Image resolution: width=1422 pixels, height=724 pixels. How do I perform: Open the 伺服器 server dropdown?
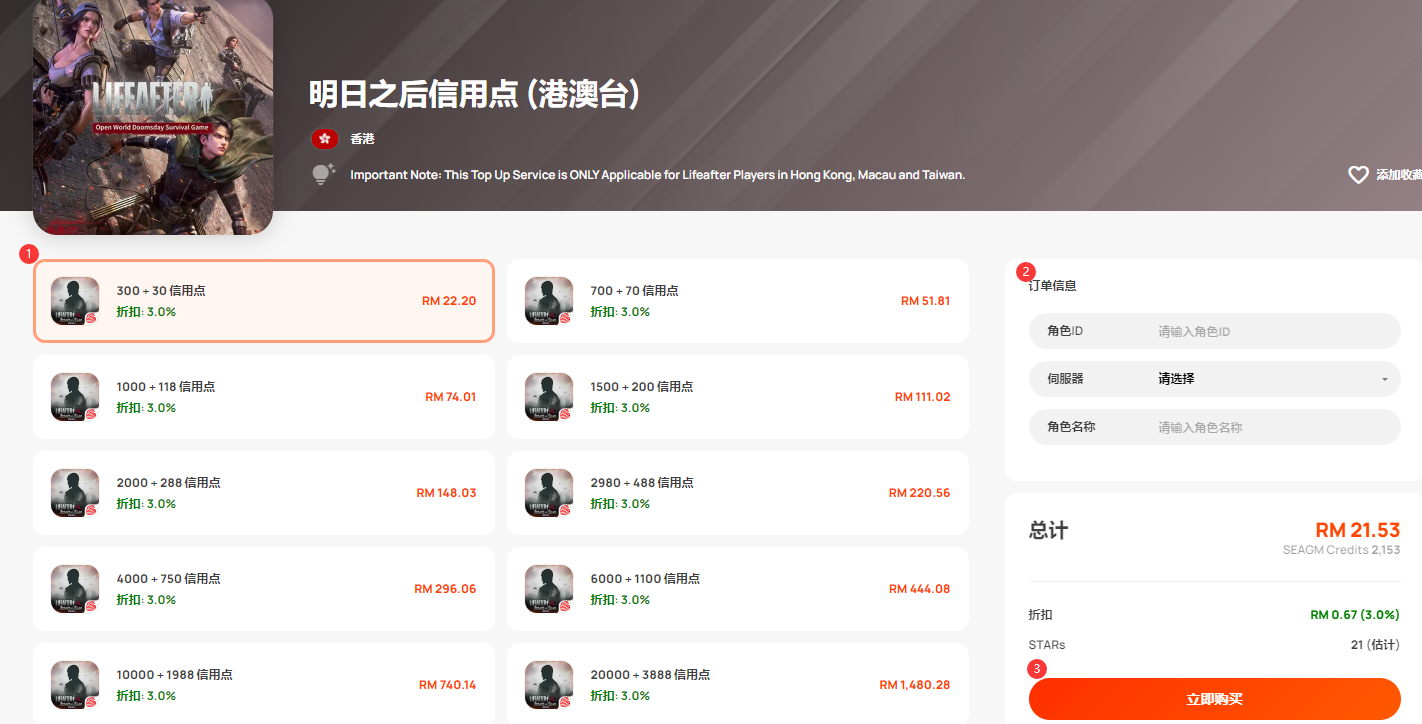click(1215, 379)
